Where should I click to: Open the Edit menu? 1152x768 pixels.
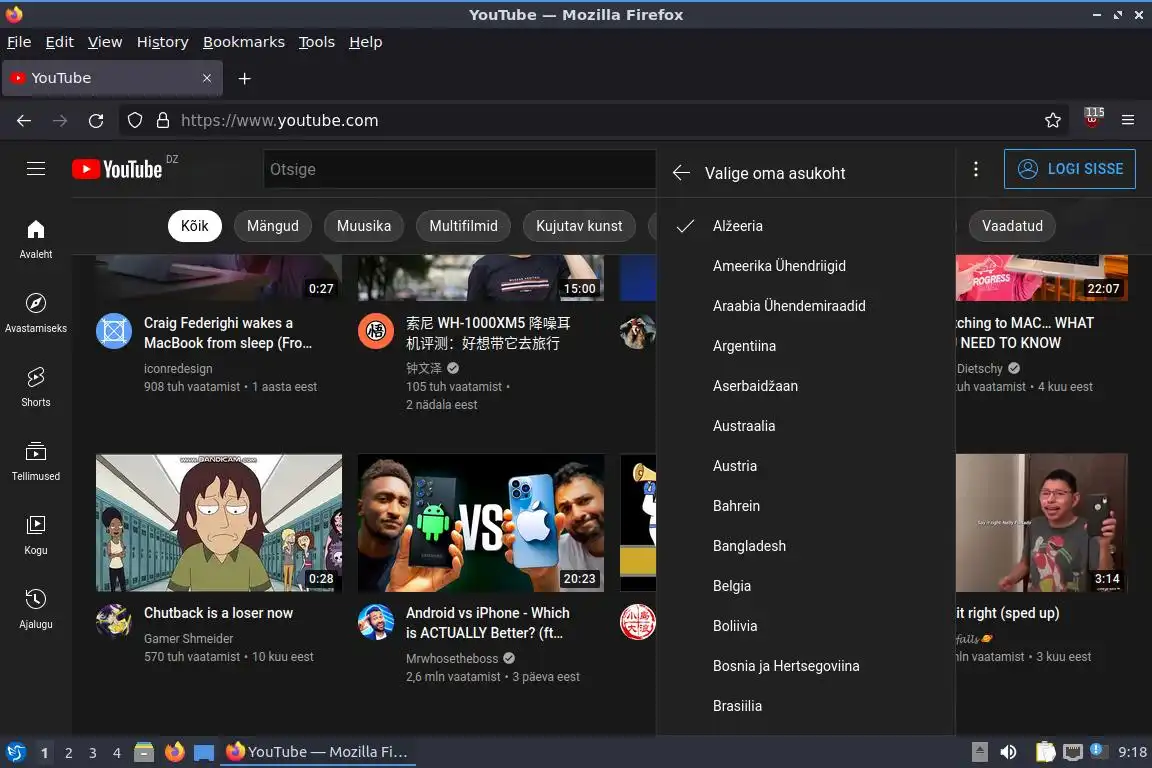(60, 42)
